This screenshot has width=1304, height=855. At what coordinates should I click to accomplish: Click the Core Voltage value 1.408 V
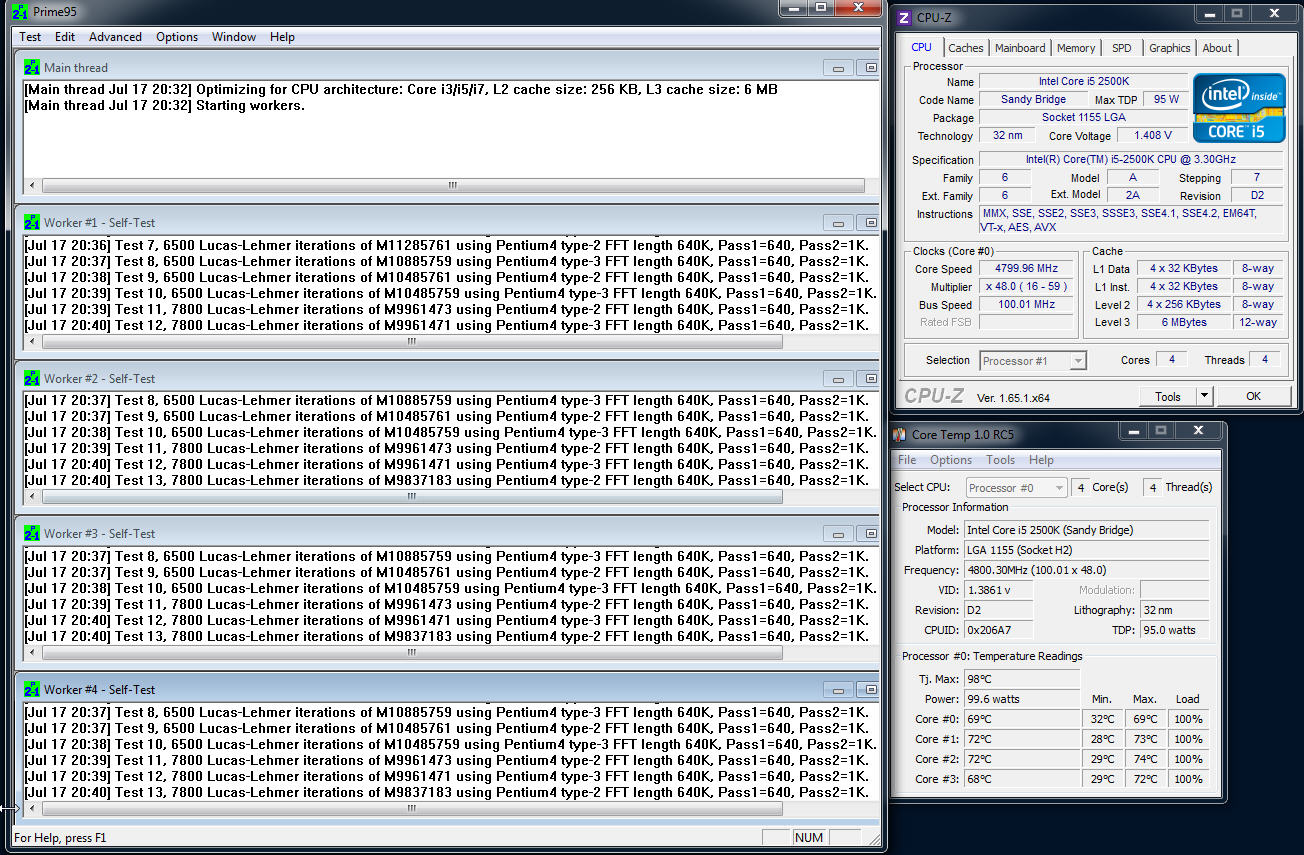(1152, 135)
